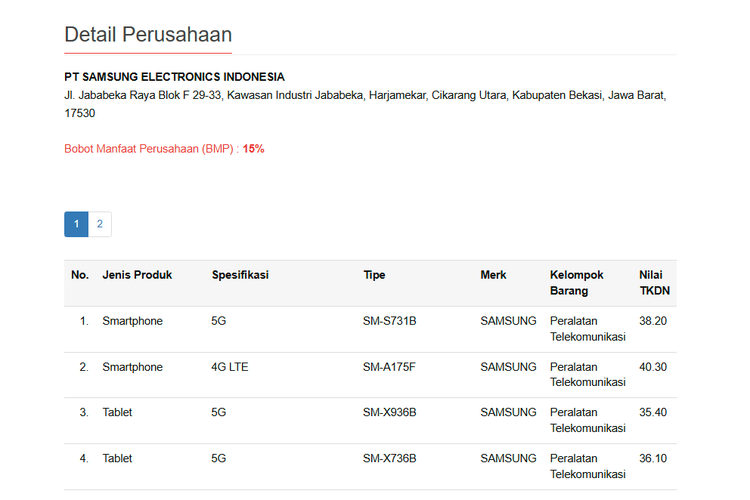Click TKDN value 36.10
Screen dimensions: 750x500
[653, 458]
